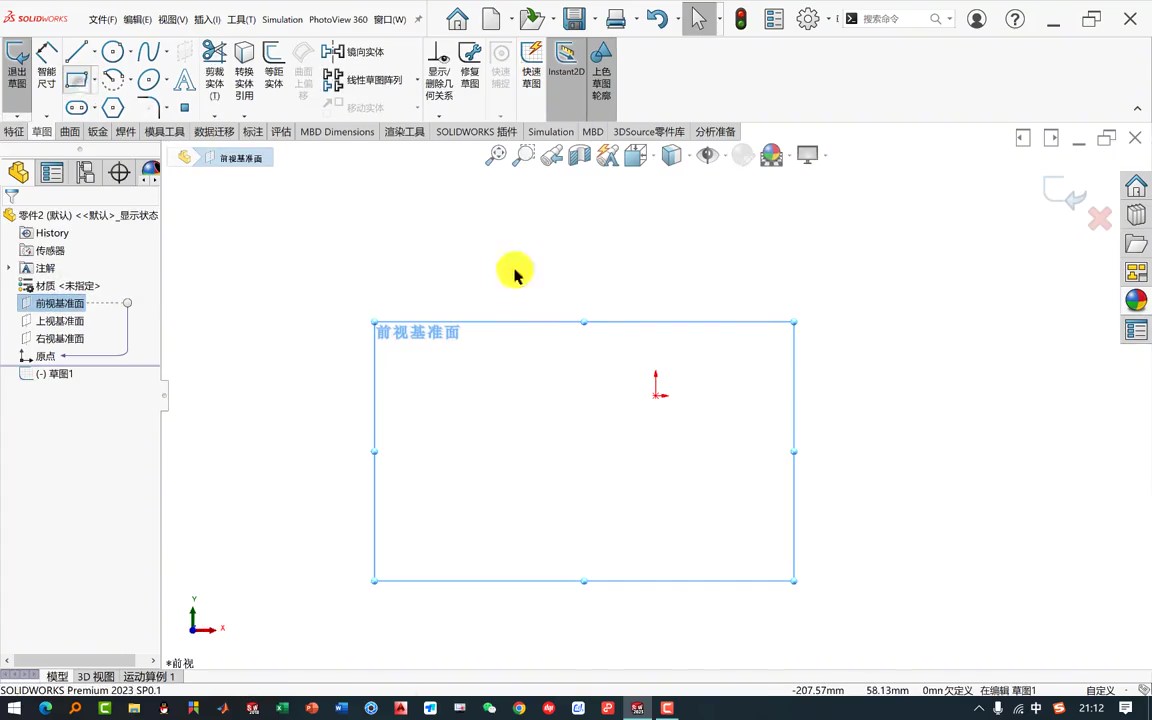Click the Zoom to Fit icon
Viewport: 1152px width, 720px height.
496,155
